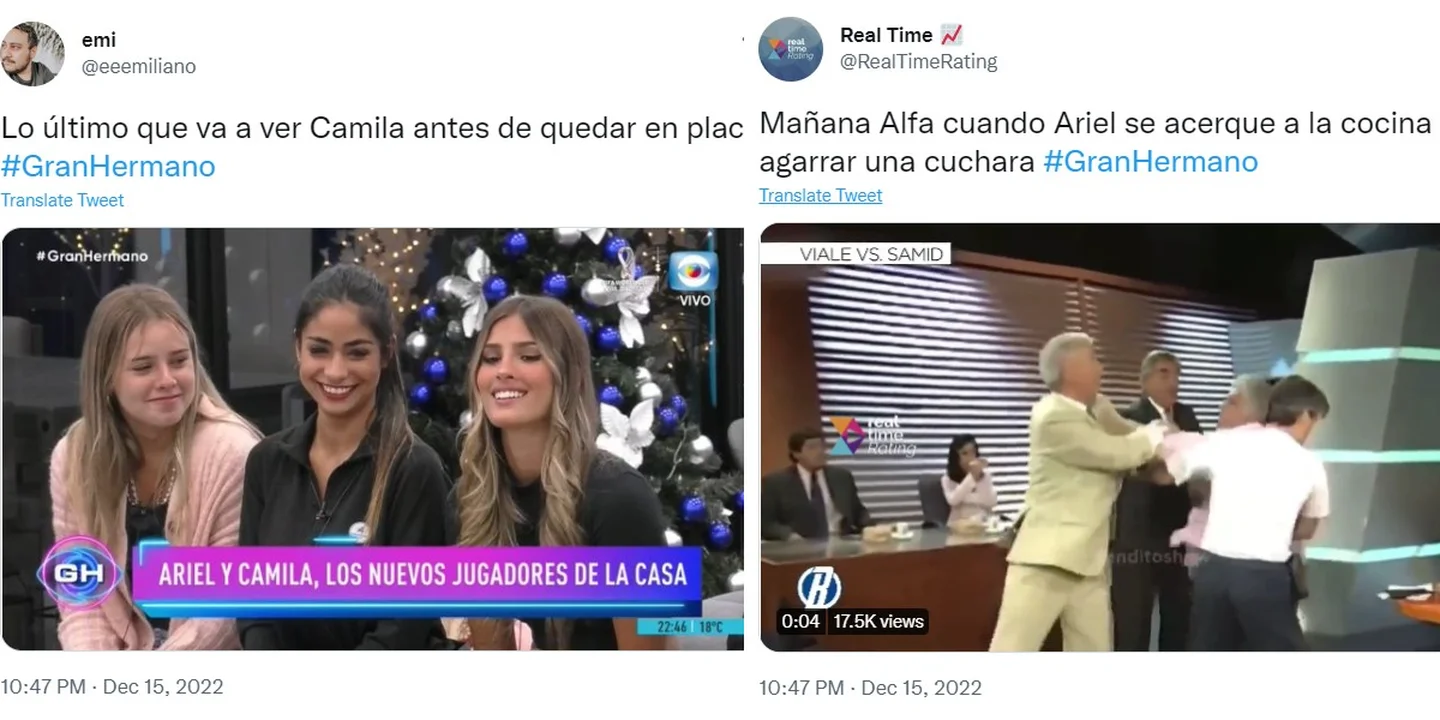Open emi's tweet timestamp Dec 15, 2022
This screenshot has height=720, width=1440.
(163, 687)
